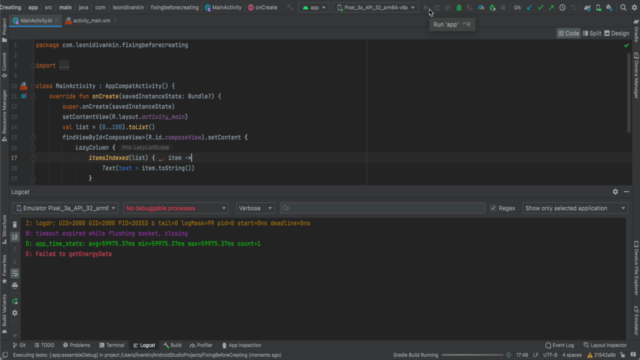
Task: Open the 'app' run configuration dropdown
Action: (314, 8)
